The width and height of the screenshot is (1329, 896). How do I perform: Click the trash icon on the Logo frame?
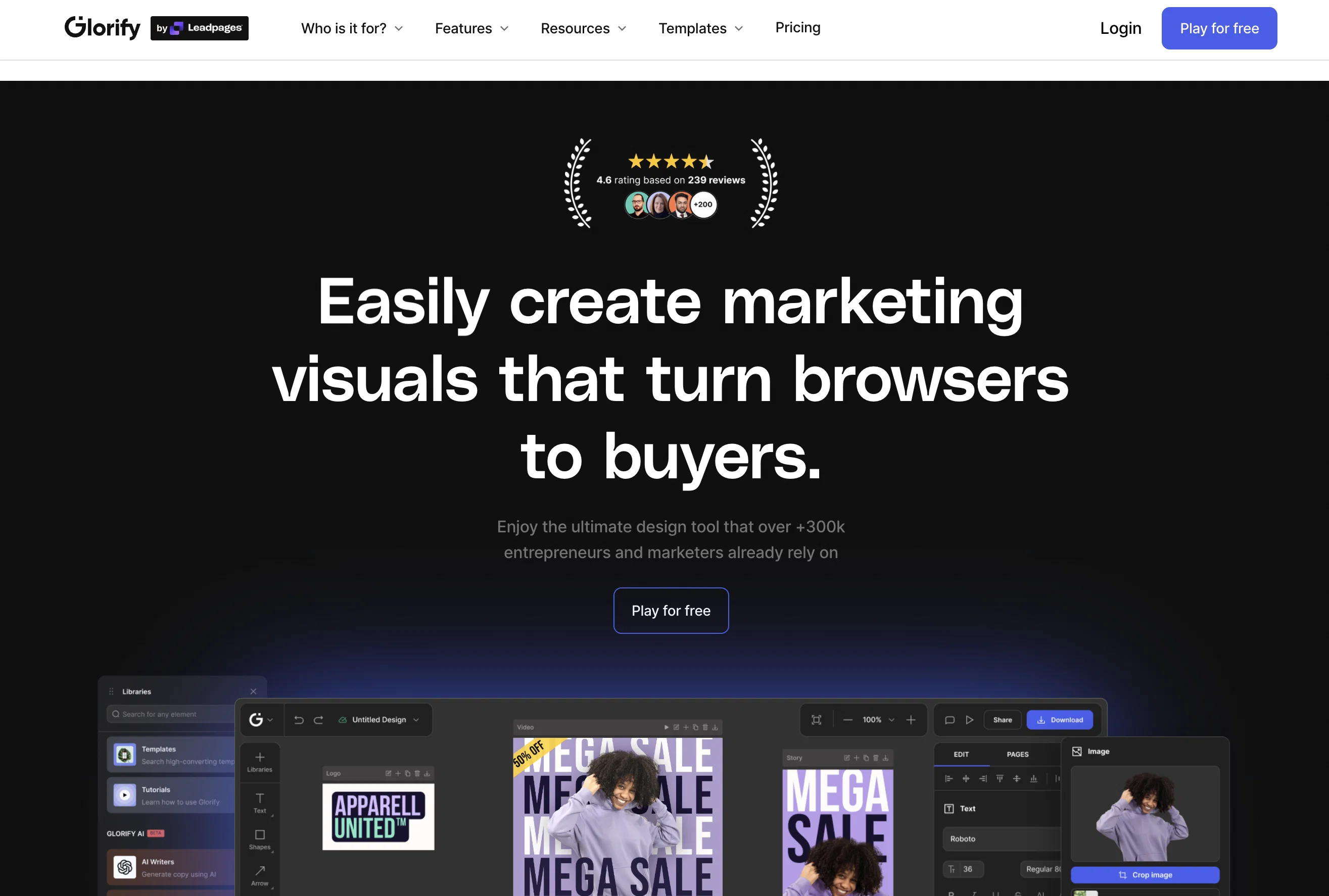tap(417, 773)
